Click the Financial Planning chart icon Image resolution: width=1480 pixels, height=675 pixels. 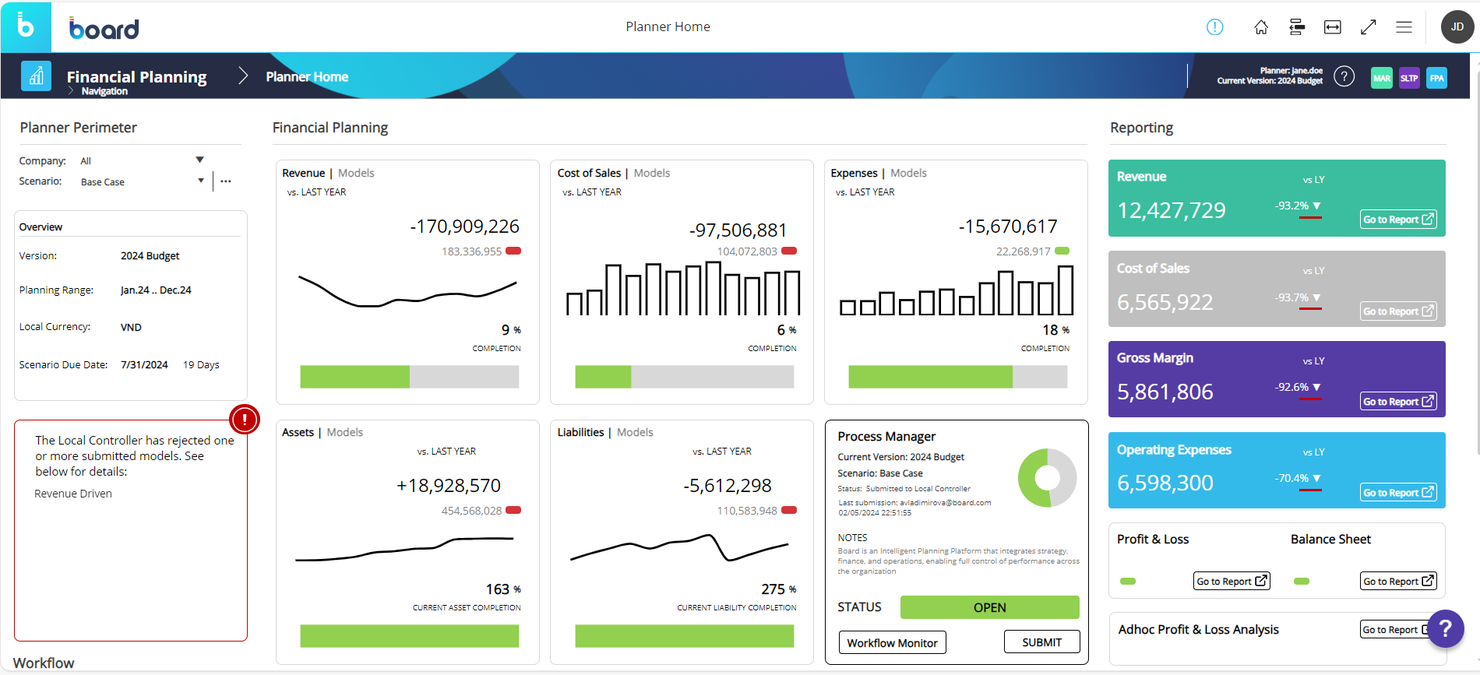coord(36,76)
